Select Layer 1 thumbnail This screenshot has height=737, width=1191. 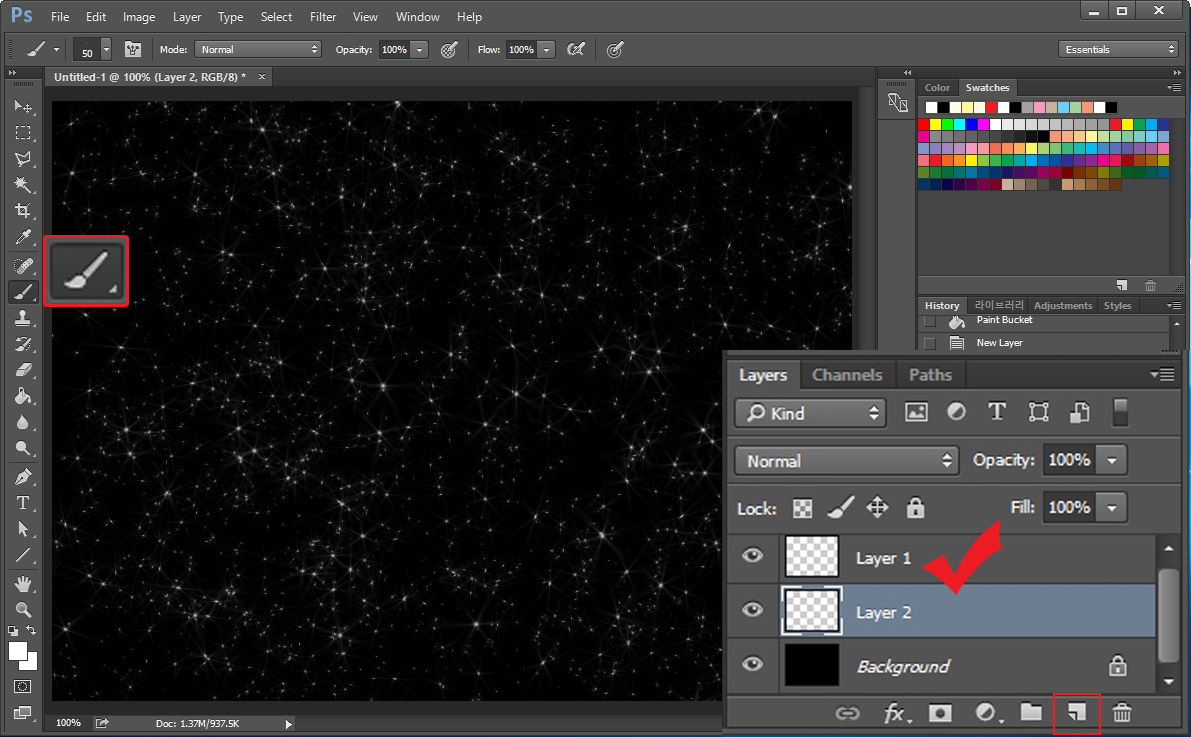(x=811, y=556)
